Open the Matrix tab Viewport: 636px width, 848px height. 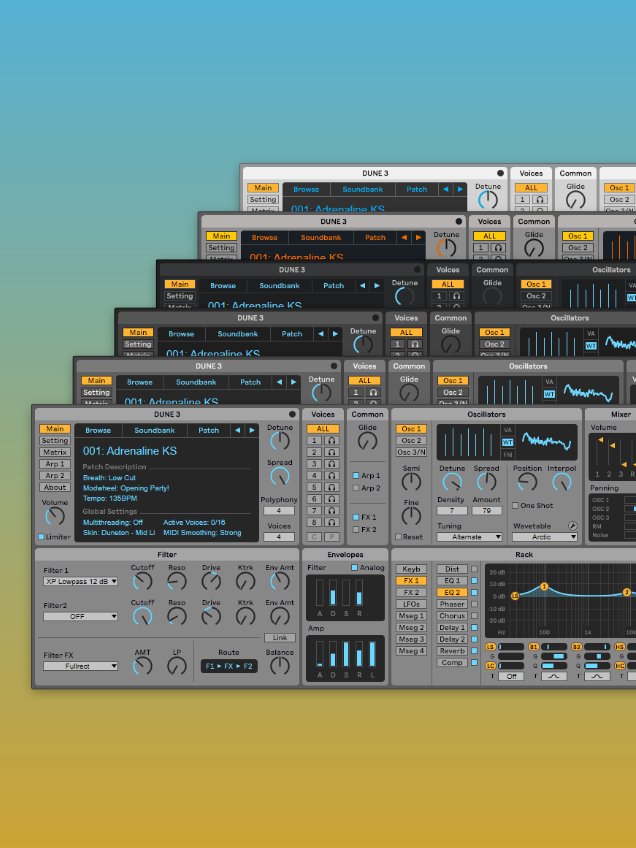click(55, 452)
